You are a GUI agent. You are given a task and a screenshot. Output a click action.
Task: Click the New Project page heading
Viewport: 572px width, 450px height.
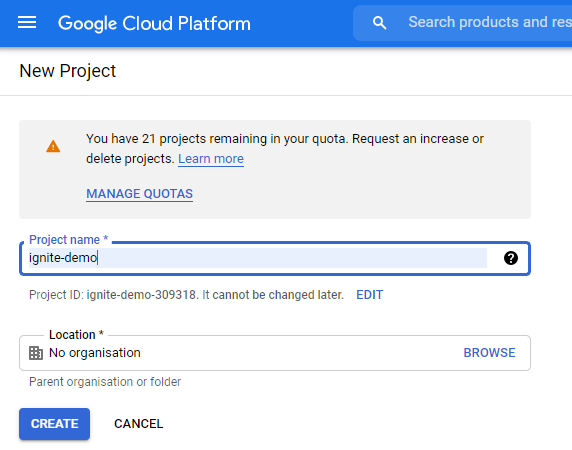pyautogui.click(x=67, y=71)
